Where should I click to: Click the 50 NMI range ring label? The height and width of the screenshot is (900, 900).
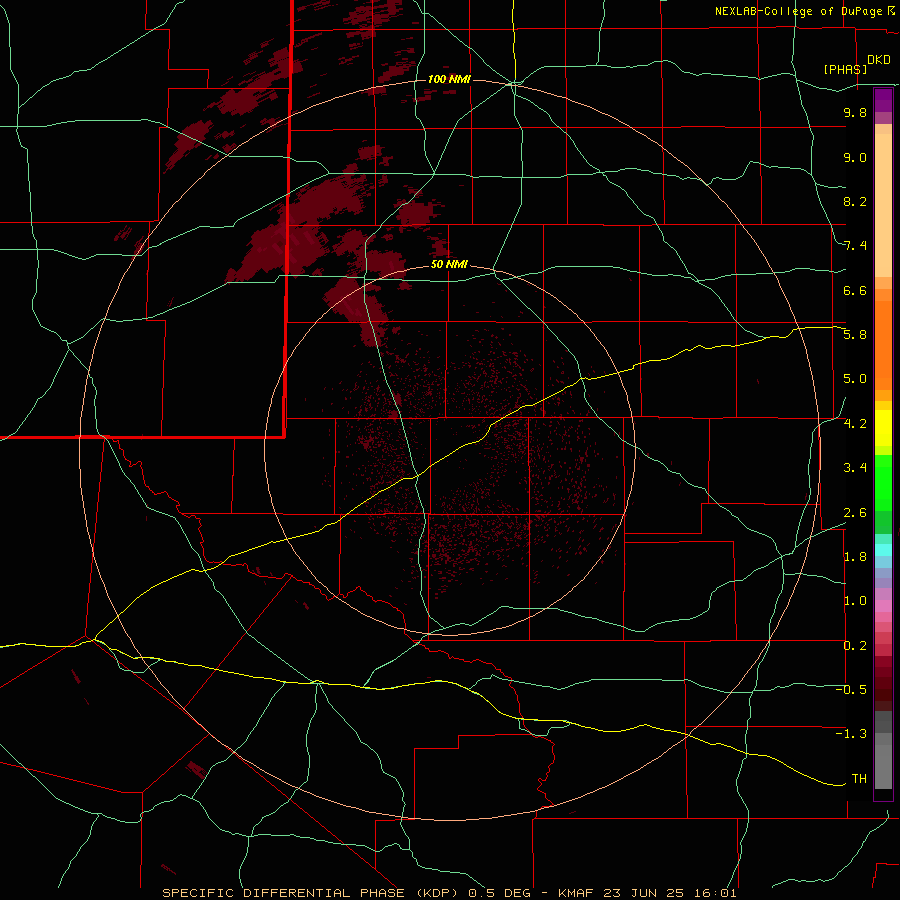(449, 264)
